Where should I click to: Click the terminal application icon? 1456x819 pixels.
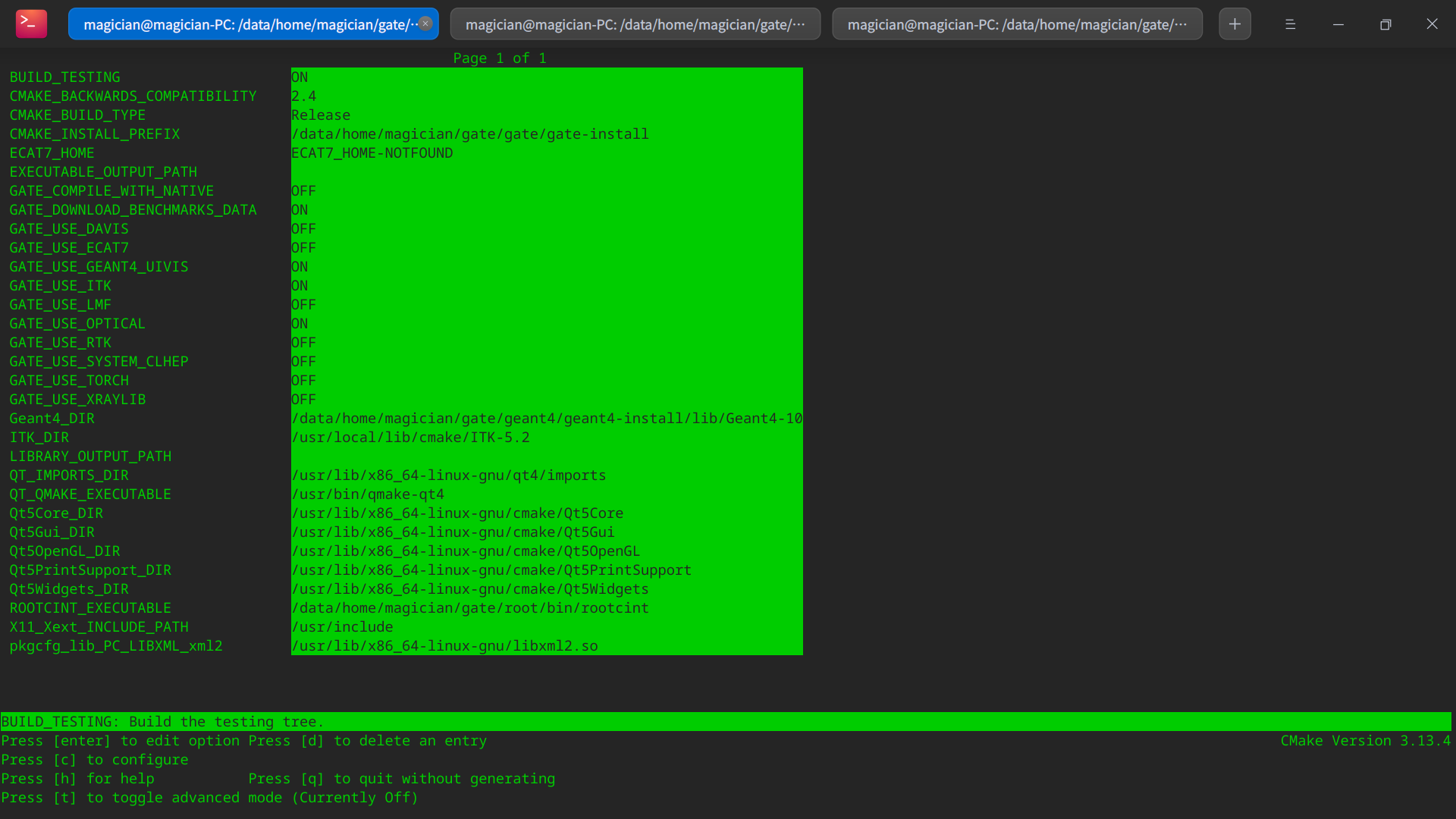click(31, 24)
